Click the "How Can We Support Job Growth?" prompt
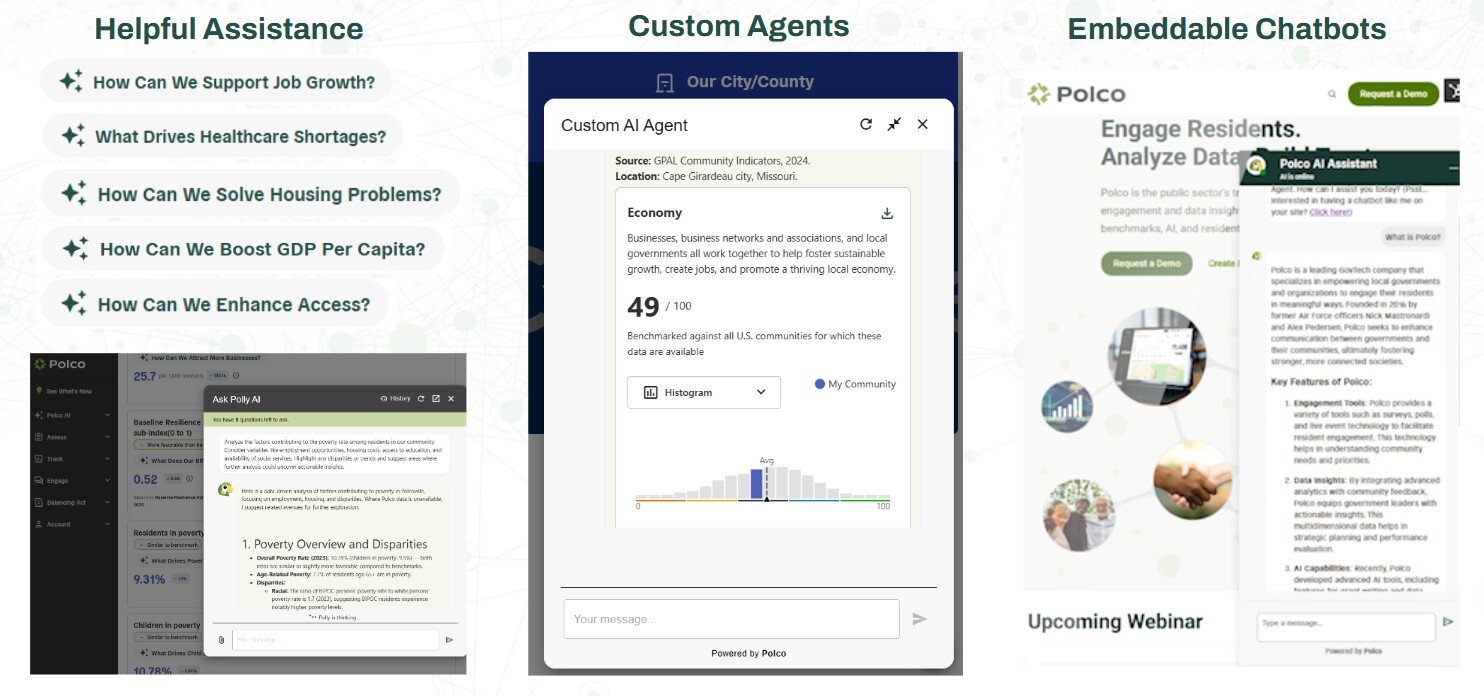The height and width of the screenshot is (696, 1484). pyautogui.click(x=216, y=82)
